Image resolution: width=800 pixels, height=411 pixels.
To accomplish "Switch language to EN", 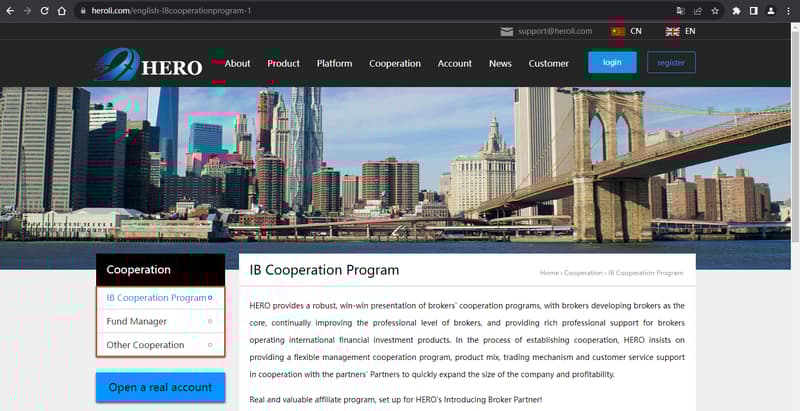I will click(690, 31).
